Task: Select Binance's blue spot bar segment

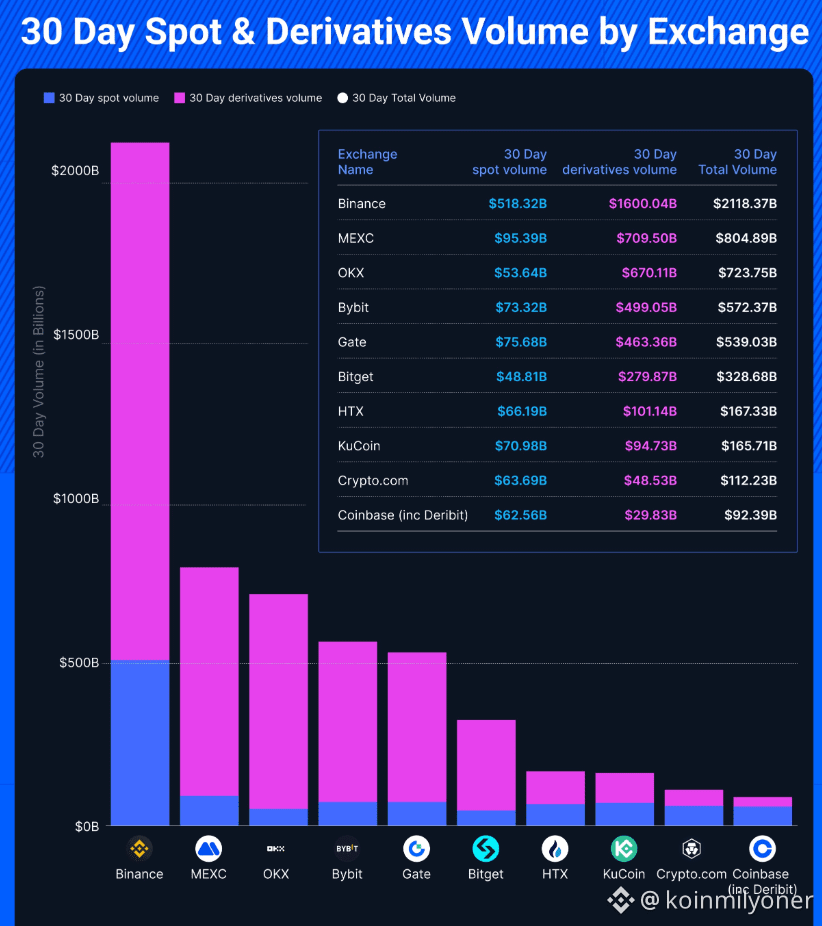Action: (140, 742)
